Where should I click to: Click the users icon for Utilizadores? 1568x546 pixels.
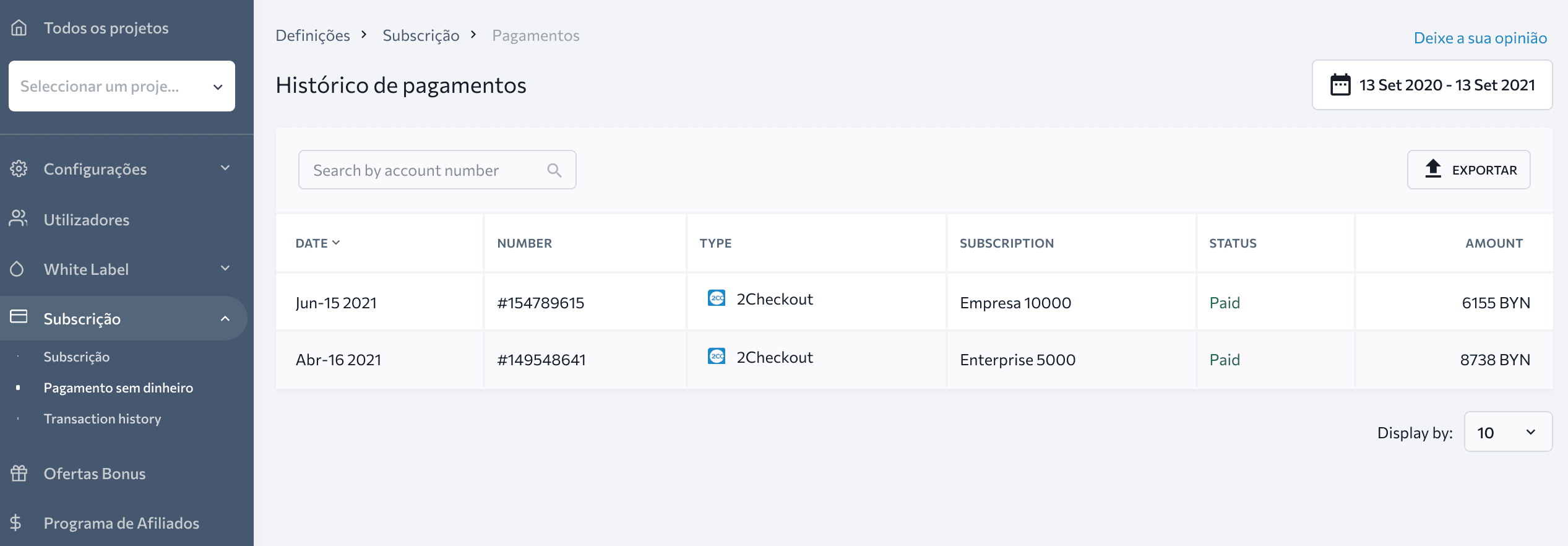(x=19, y=219)
